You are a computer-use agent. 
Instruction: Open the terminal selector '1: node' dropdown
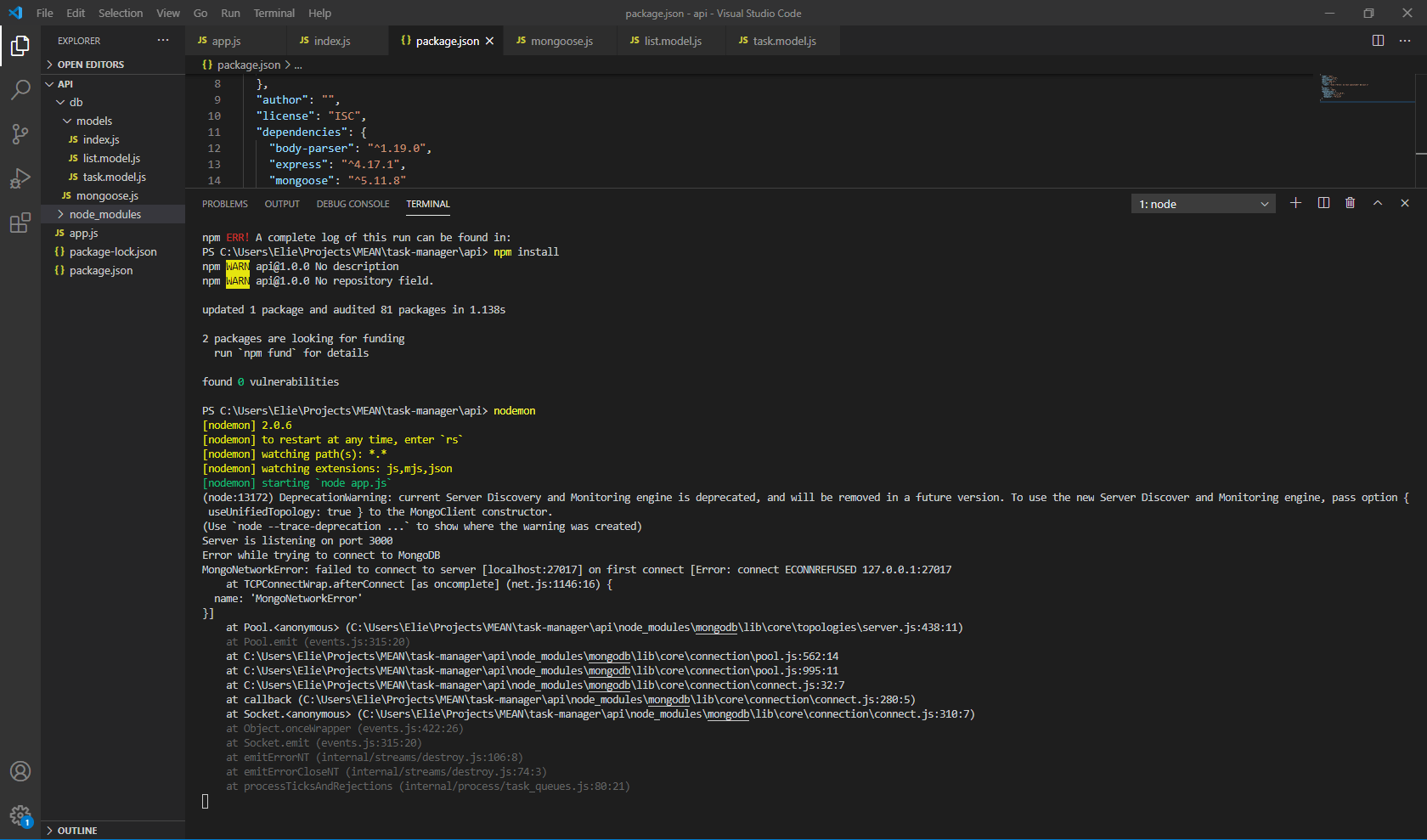(1204, 204)
